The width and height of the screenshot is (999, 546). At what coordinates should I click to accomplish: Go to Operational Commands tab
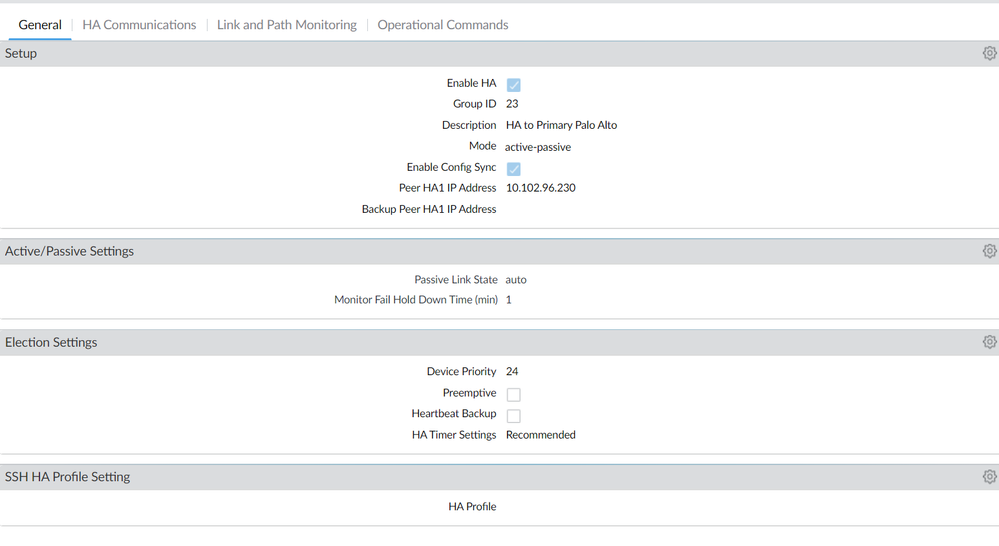click(442, 25)
